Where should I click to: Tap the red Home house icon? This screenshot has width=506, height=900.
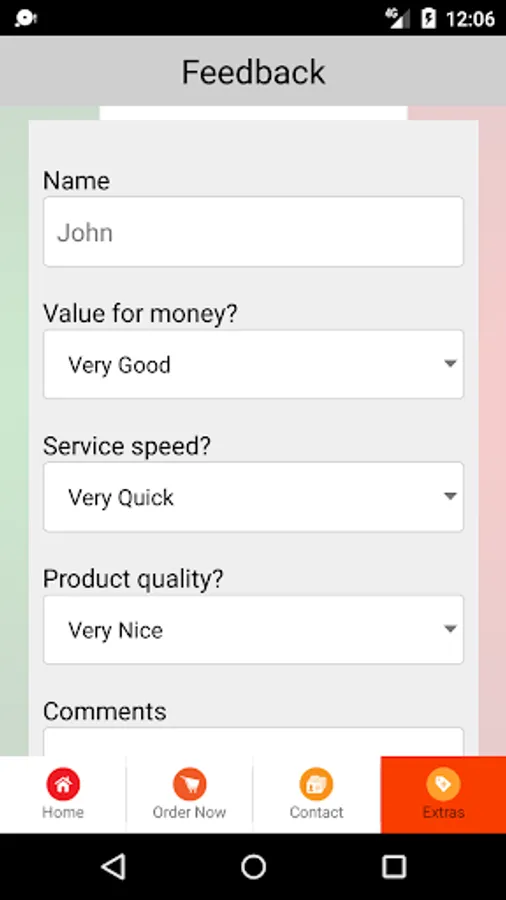coord(63,783)
